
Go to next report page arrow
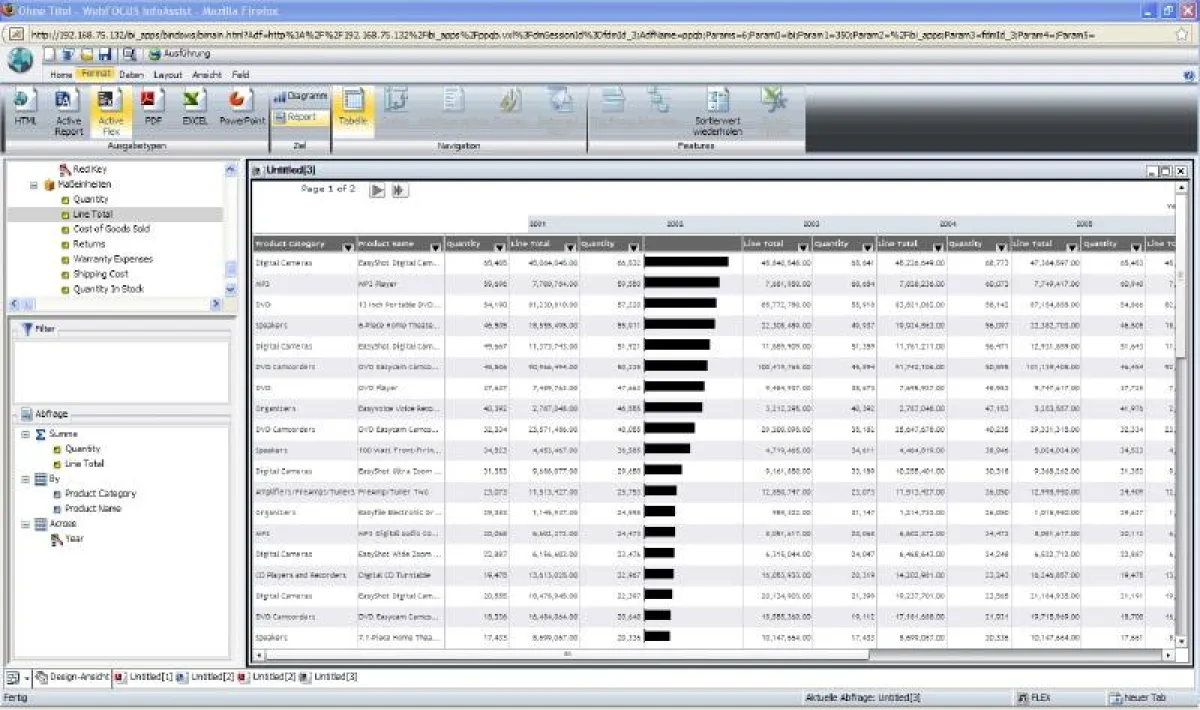tap(377, 190)
